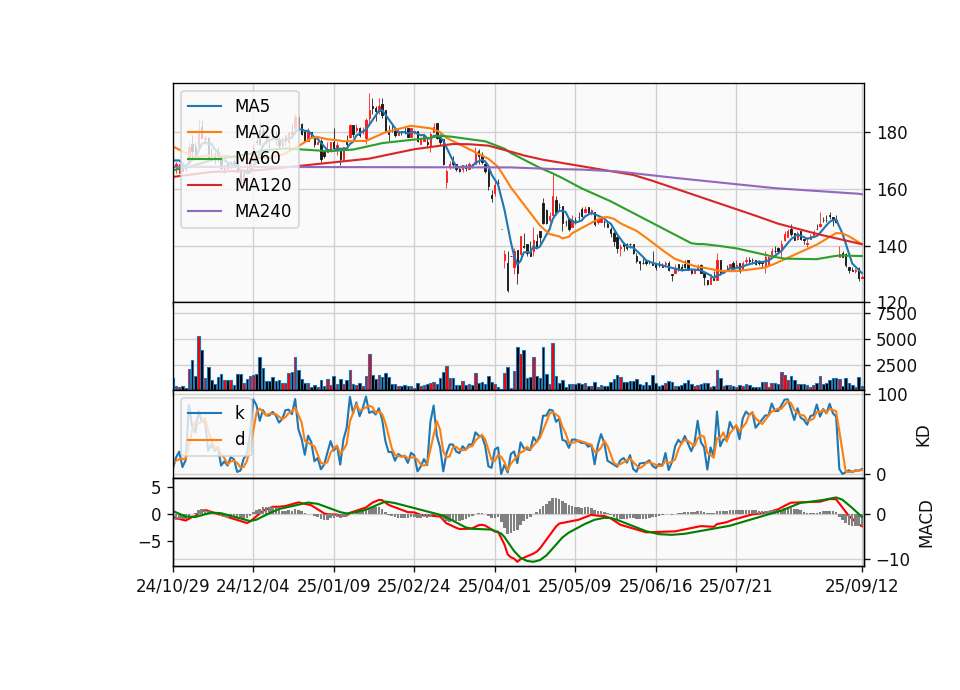Screen dimensions: 960x690
Task: Click the 2500 volume axis tick
Action: (x=897, y=367)
